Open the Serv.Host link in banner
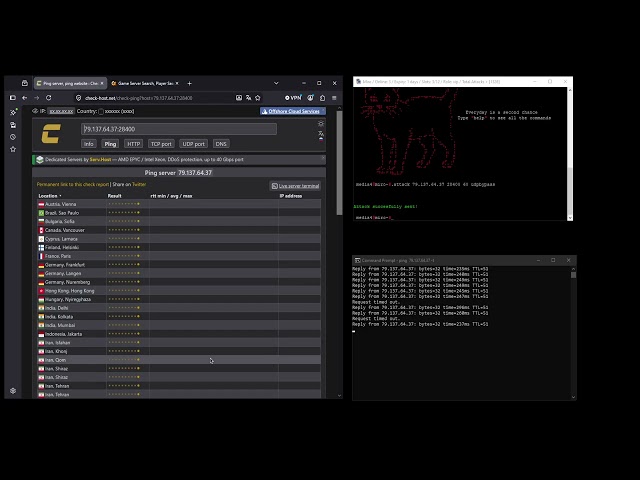 pos(100,160)
